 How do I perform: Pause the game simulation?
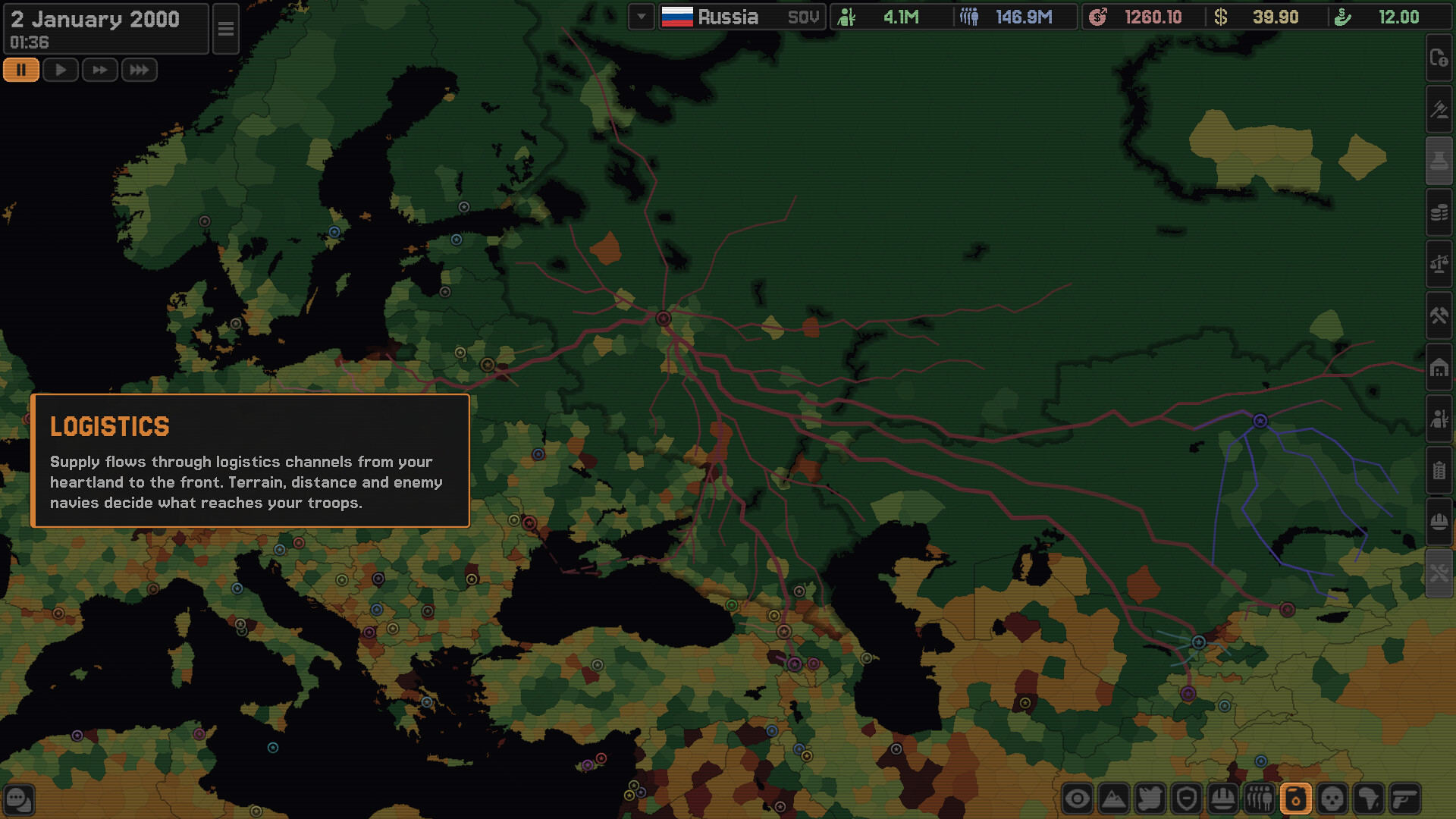tap(21, 70)
